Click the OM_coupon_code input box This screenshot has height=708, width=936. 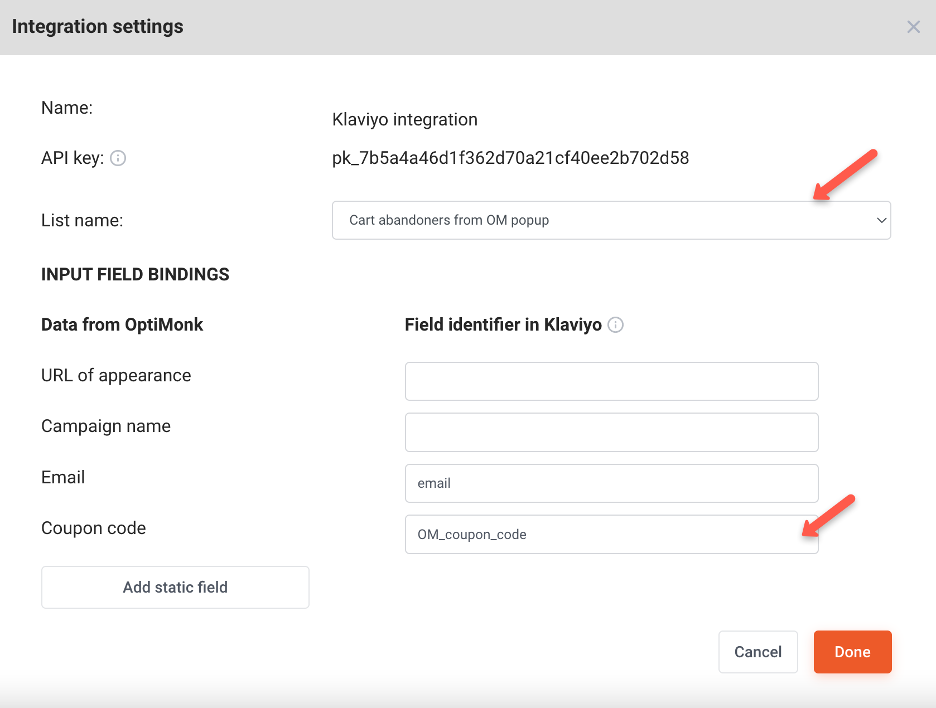point(611,534)
